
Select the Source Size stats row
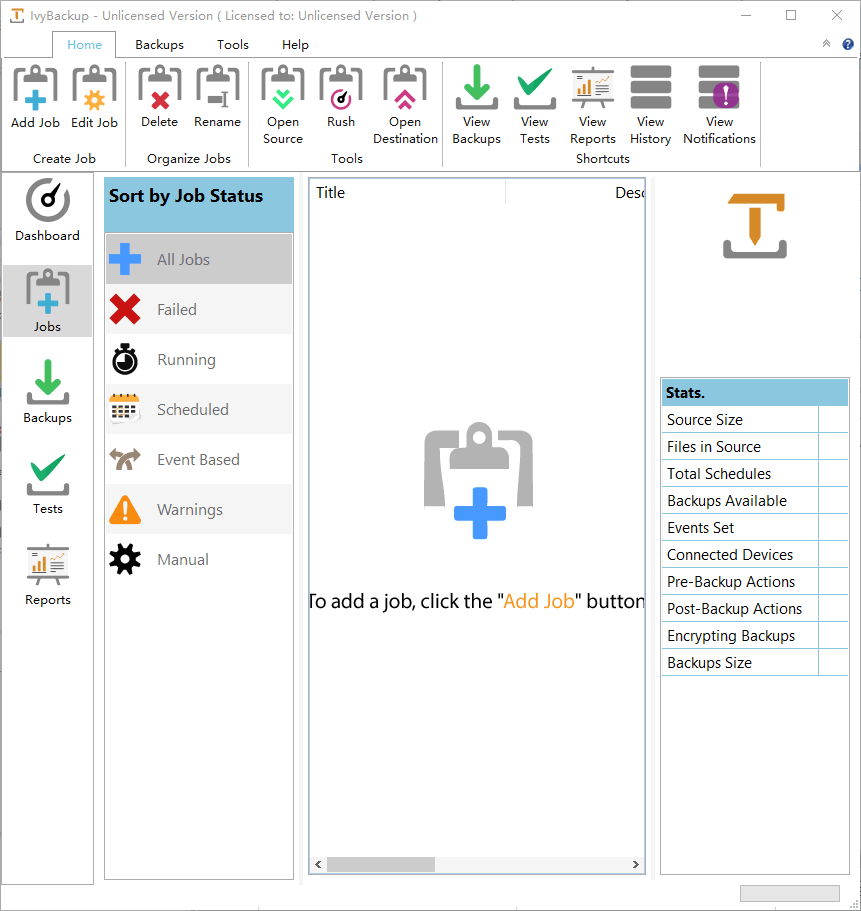[755, 419]
